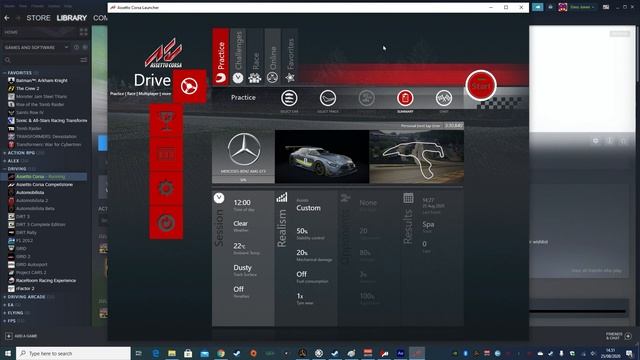Image resolution: width=640 pixels, height=360 pixels.
Task: Click the red Summary clipboard icon
Action: pos(405,98)
